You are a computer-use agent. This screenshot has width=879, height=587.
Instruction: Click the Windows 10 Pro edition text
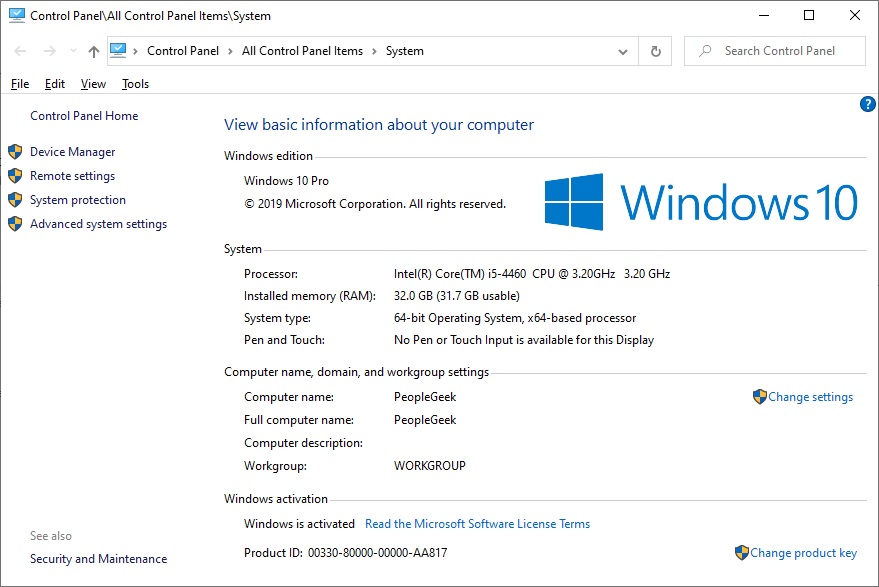click(286, 181)
